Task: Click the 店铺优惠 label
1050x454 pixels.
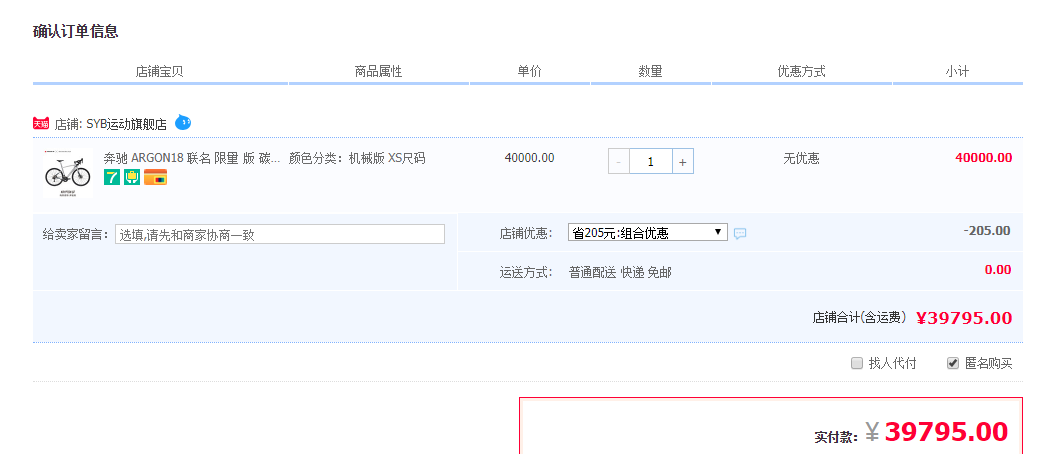Action: (526, 233)
